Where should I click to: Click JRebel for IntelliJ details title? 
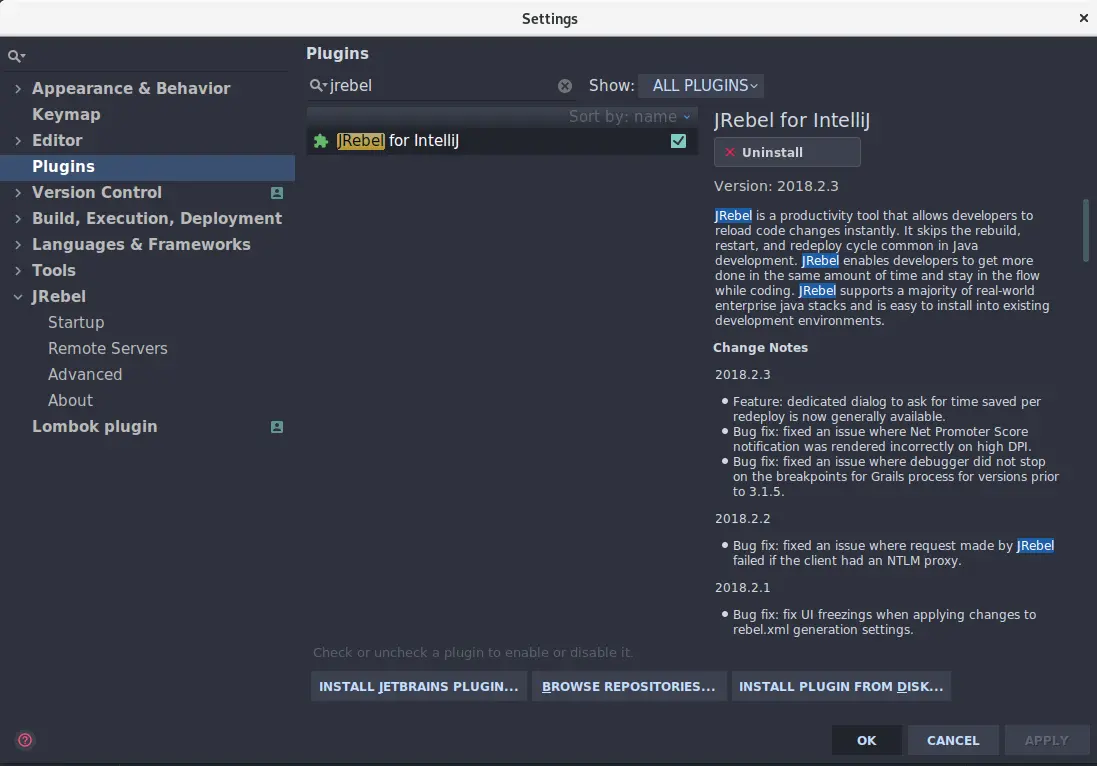click(x=792, y=120)
